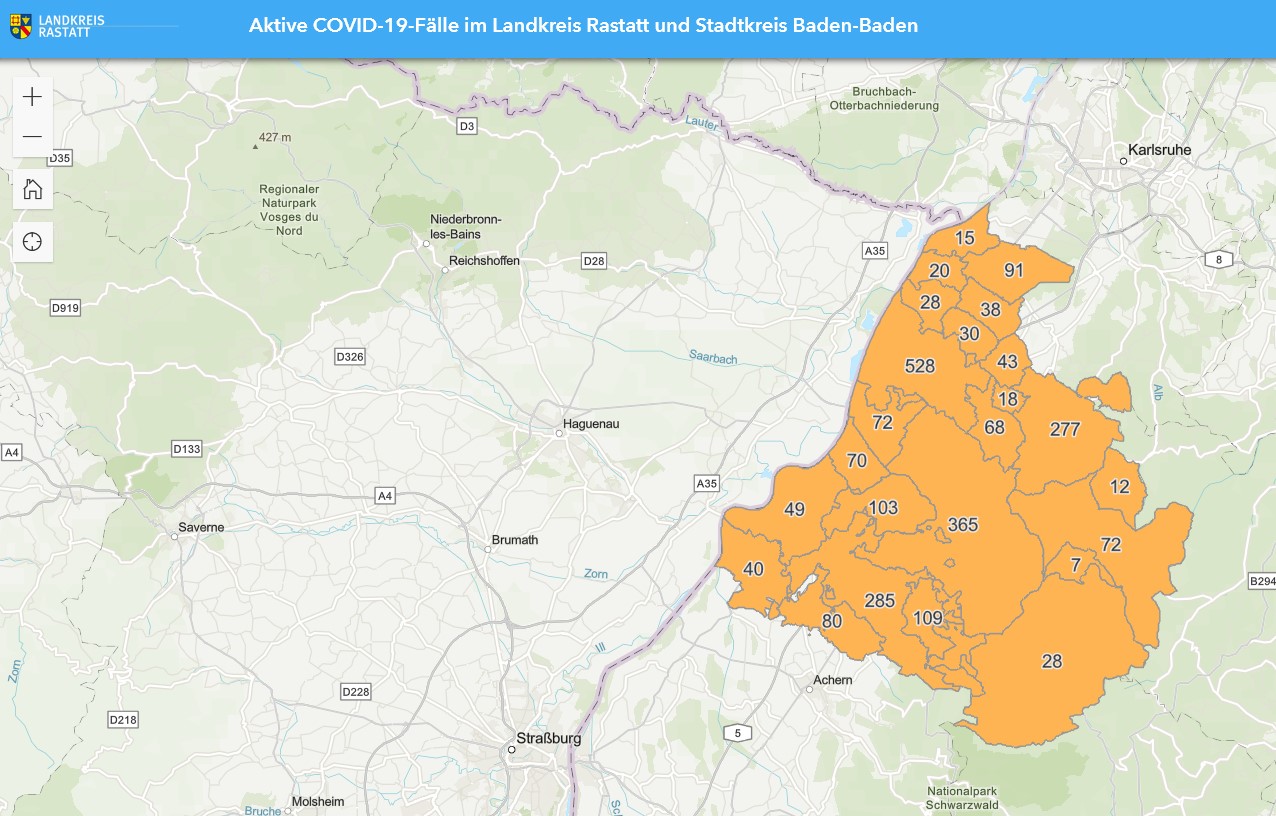Image resolution: width=1276 pixels, height=816 pixels.
Task: Zoom in with the plus button
Action: 32,97
